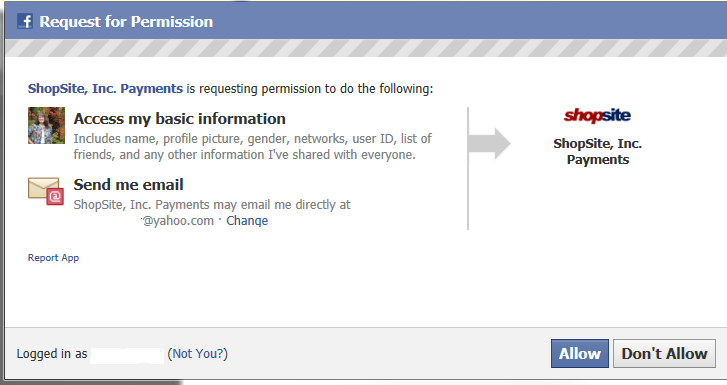The height and width of the screenshot is (385, 727).
Task: Click the email envelope icon
Action: coord(46,191)
